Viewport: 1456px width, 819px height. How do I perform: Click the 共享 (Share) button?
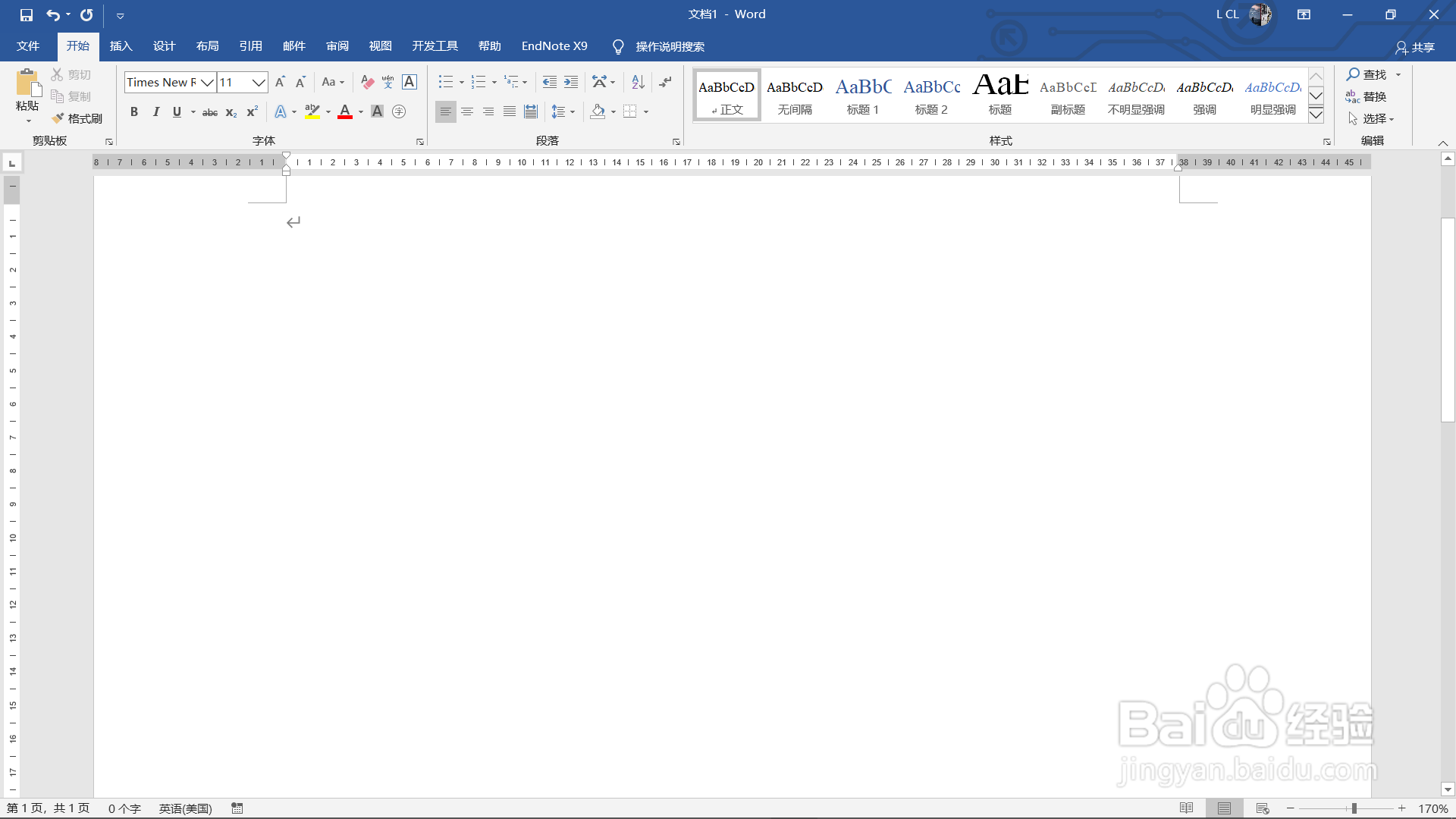tap(1415, 47)
